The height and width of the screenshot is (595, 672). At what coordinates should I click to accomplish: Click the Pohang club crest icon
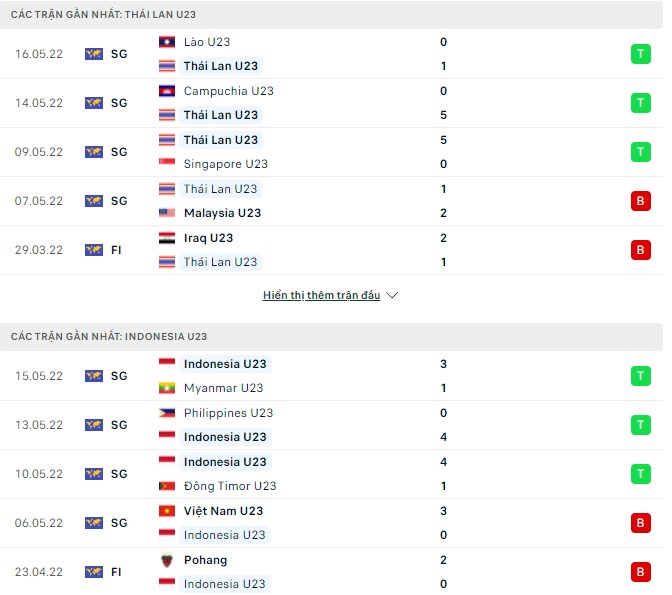[168, 560]
